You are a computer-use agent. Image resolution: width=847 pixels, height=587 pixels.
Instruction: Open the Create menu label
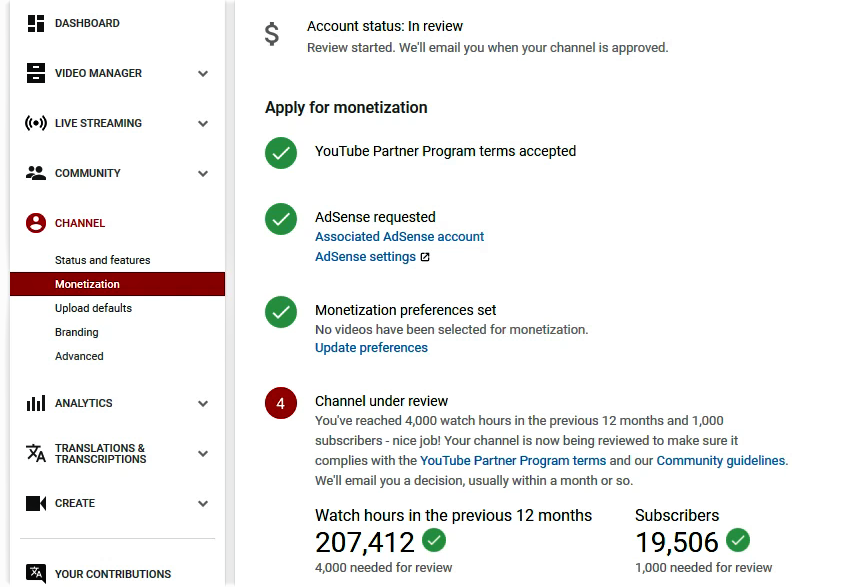click(75, 503)
